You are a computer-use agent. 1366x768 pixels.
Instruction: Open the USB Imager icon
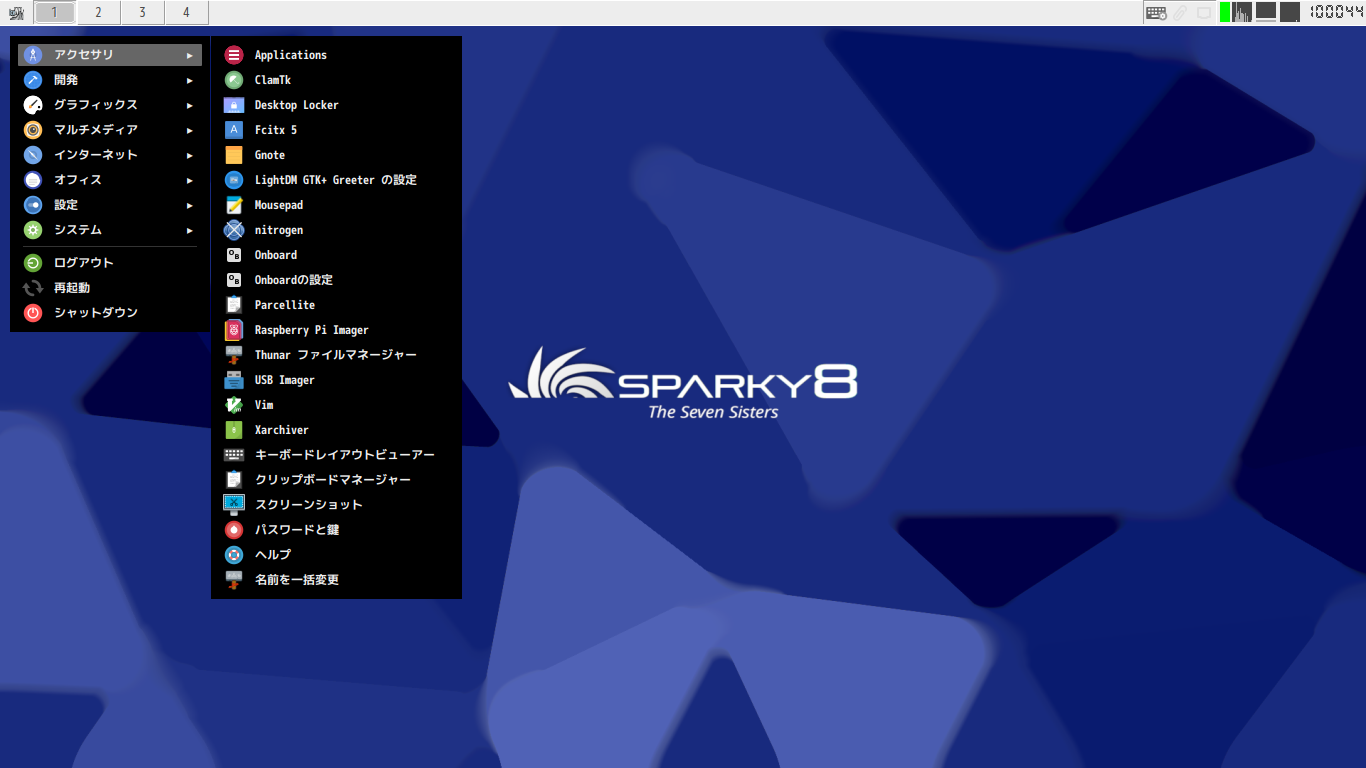[x=234, y=380]
